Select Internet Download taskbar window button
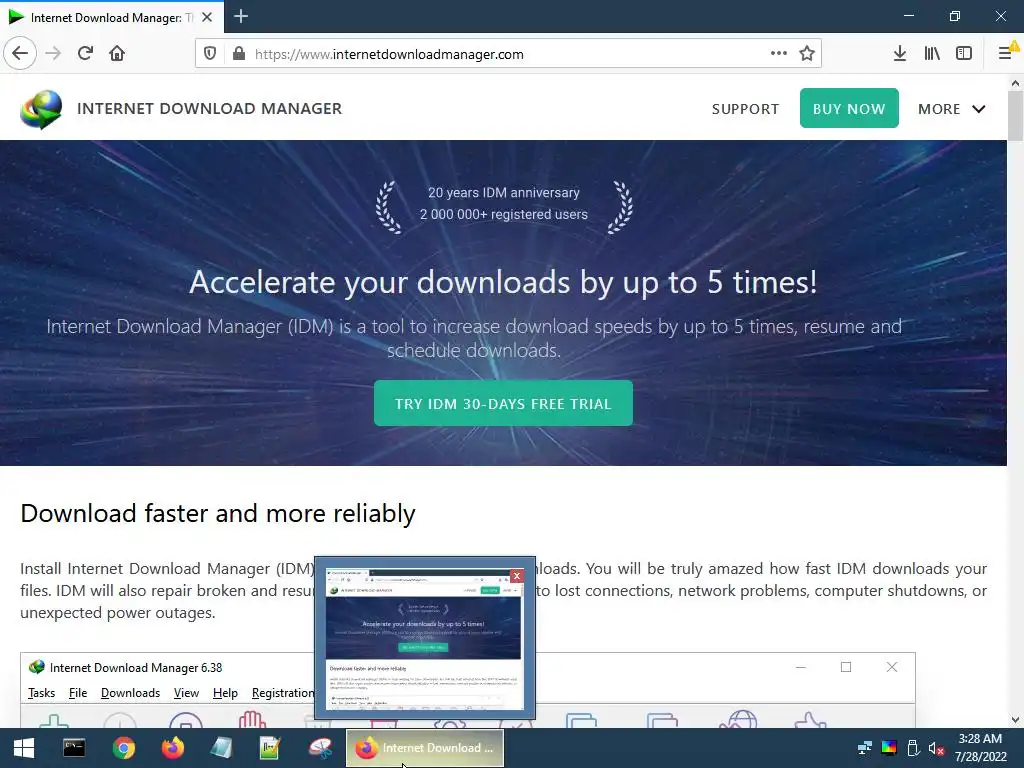This screenshot has width=1024, height=768. point(424,748)
